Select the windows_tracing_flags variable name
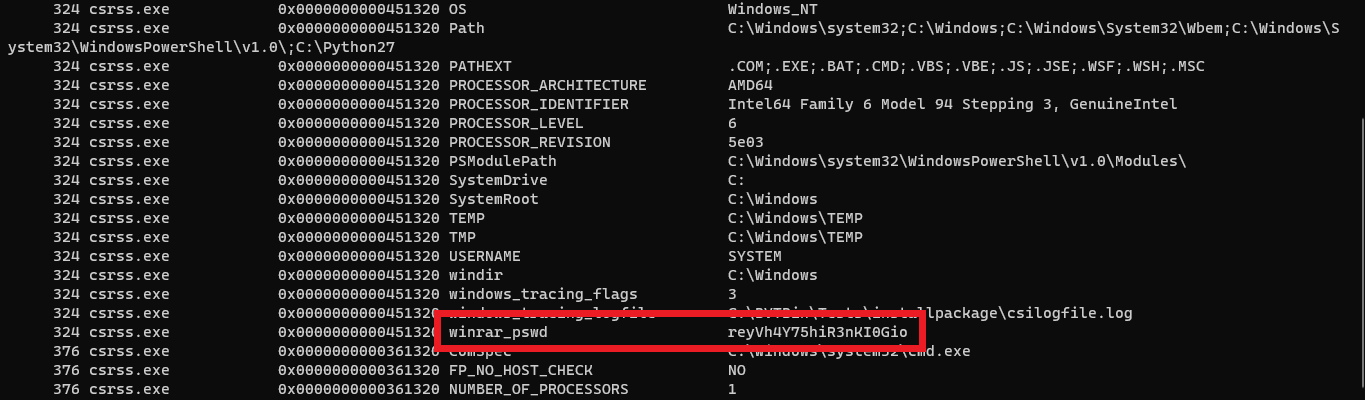 (x=543, y=294)
